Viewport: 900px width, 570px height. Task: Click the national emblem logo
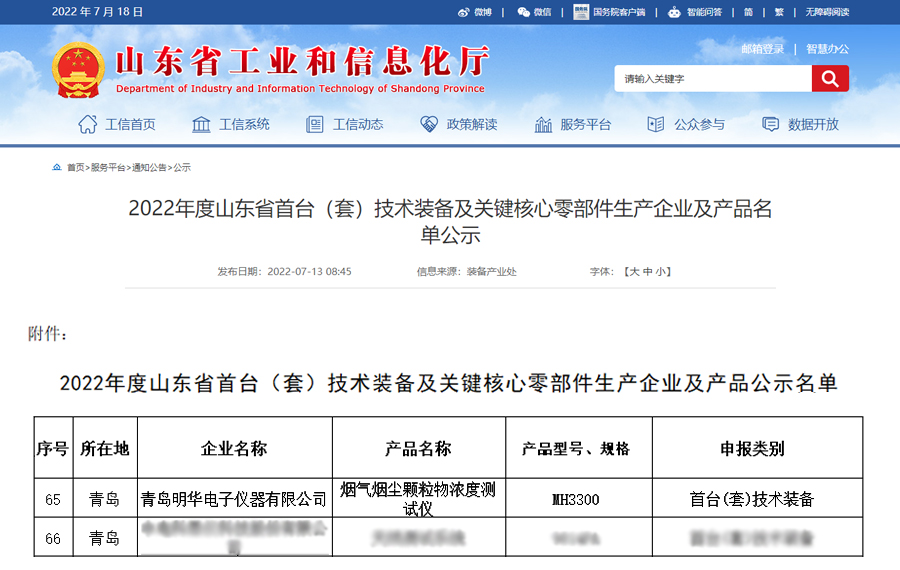click(78, 70)
